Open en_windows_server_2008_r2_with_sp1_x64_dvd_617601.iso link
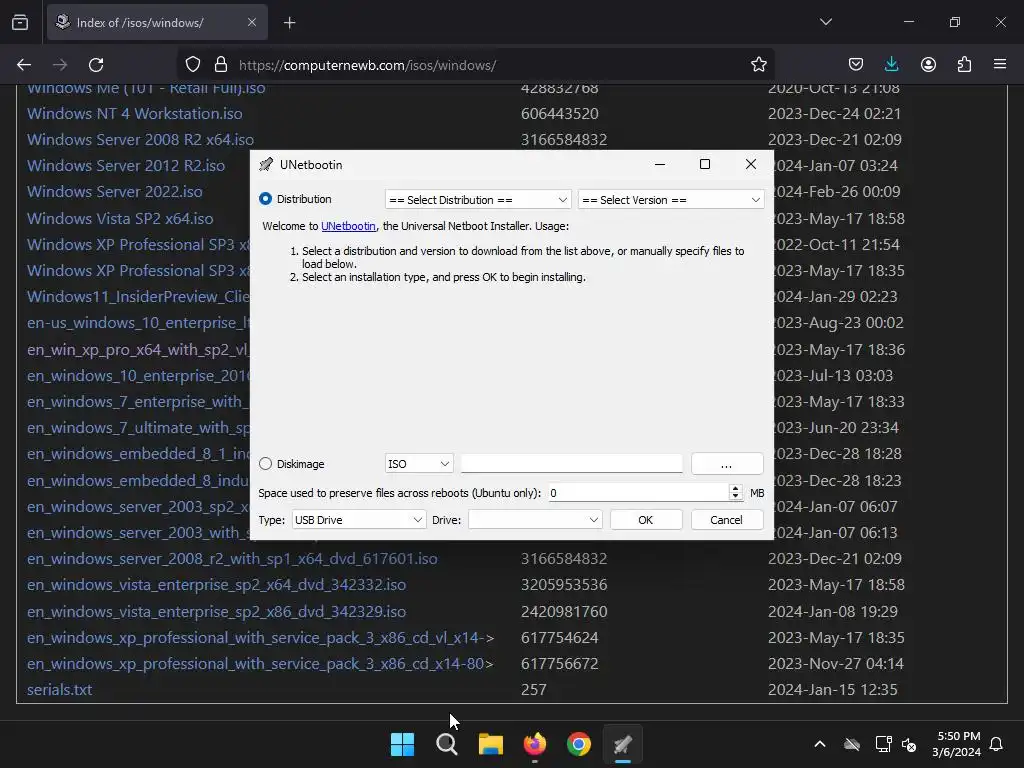Viewport: 1024px width, 768px height. [232, 559]
